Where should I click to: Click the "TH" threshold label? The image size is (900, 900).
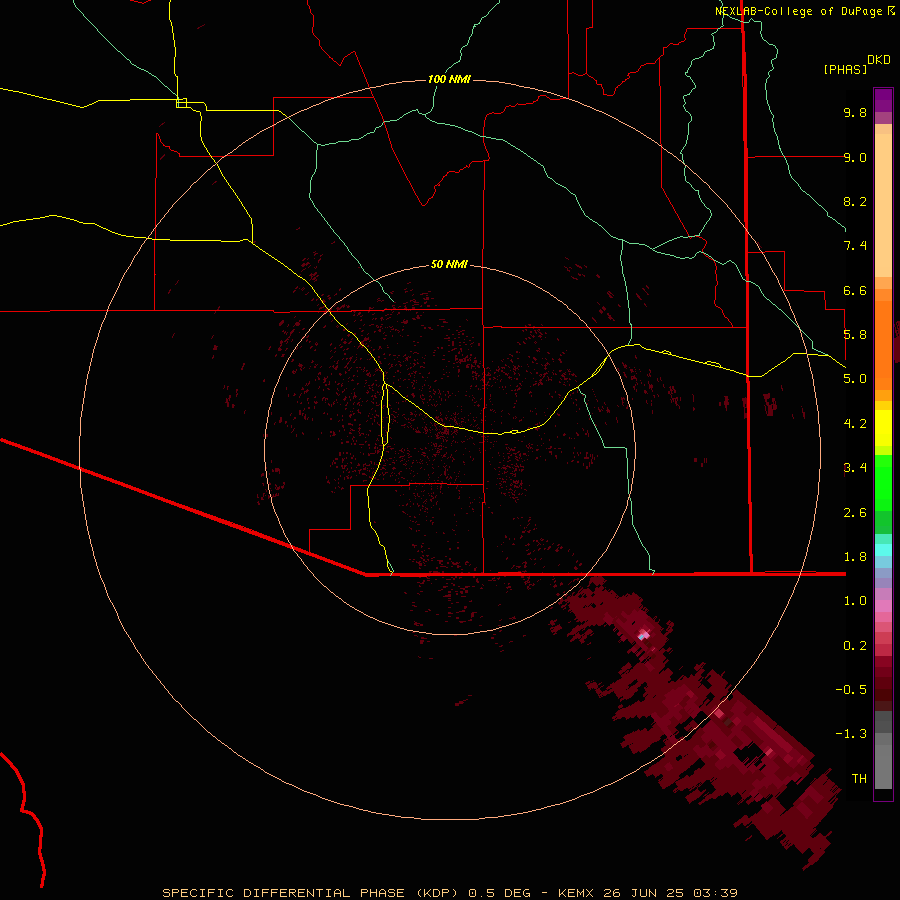[x=859, y=779]
